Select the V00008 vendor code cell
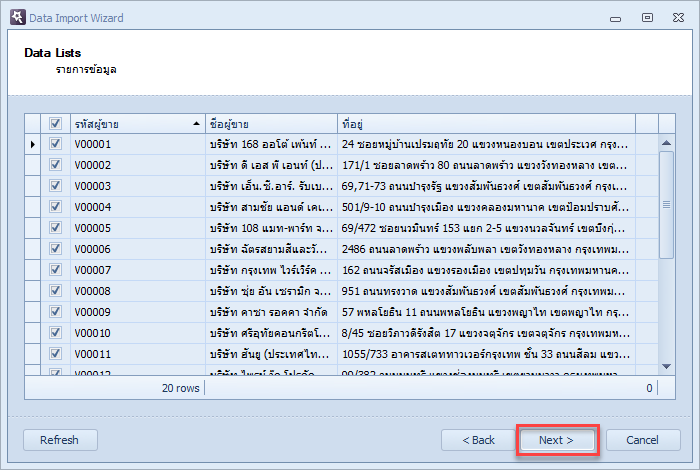This screenshot has height=470, width=700. [x=138, y=291]
